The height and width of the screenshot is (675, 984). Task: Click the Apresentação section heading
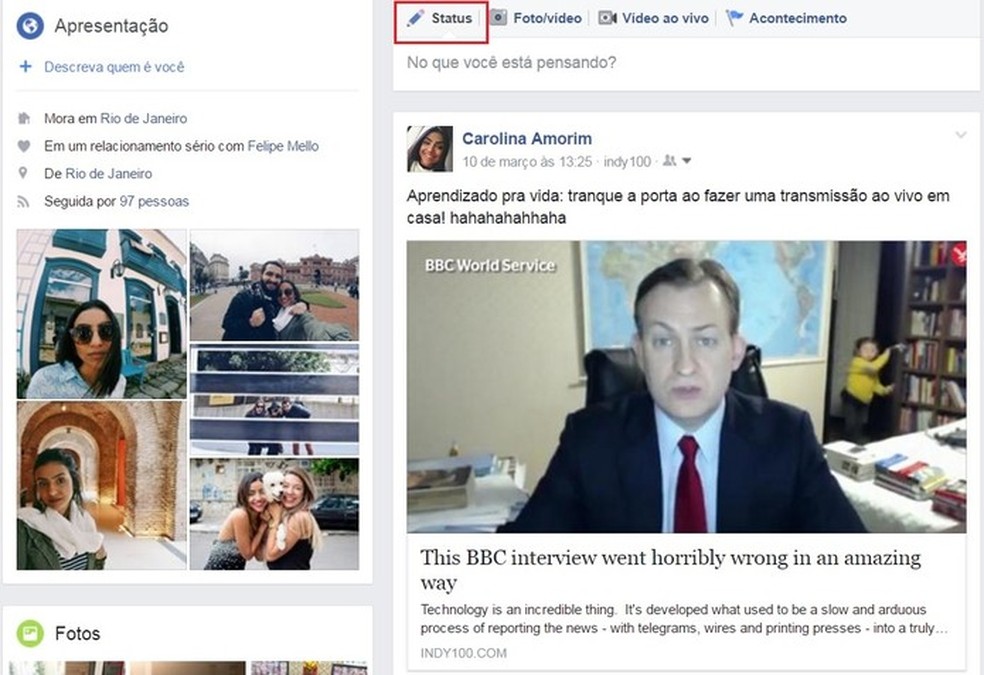click(x=111, y=26)
